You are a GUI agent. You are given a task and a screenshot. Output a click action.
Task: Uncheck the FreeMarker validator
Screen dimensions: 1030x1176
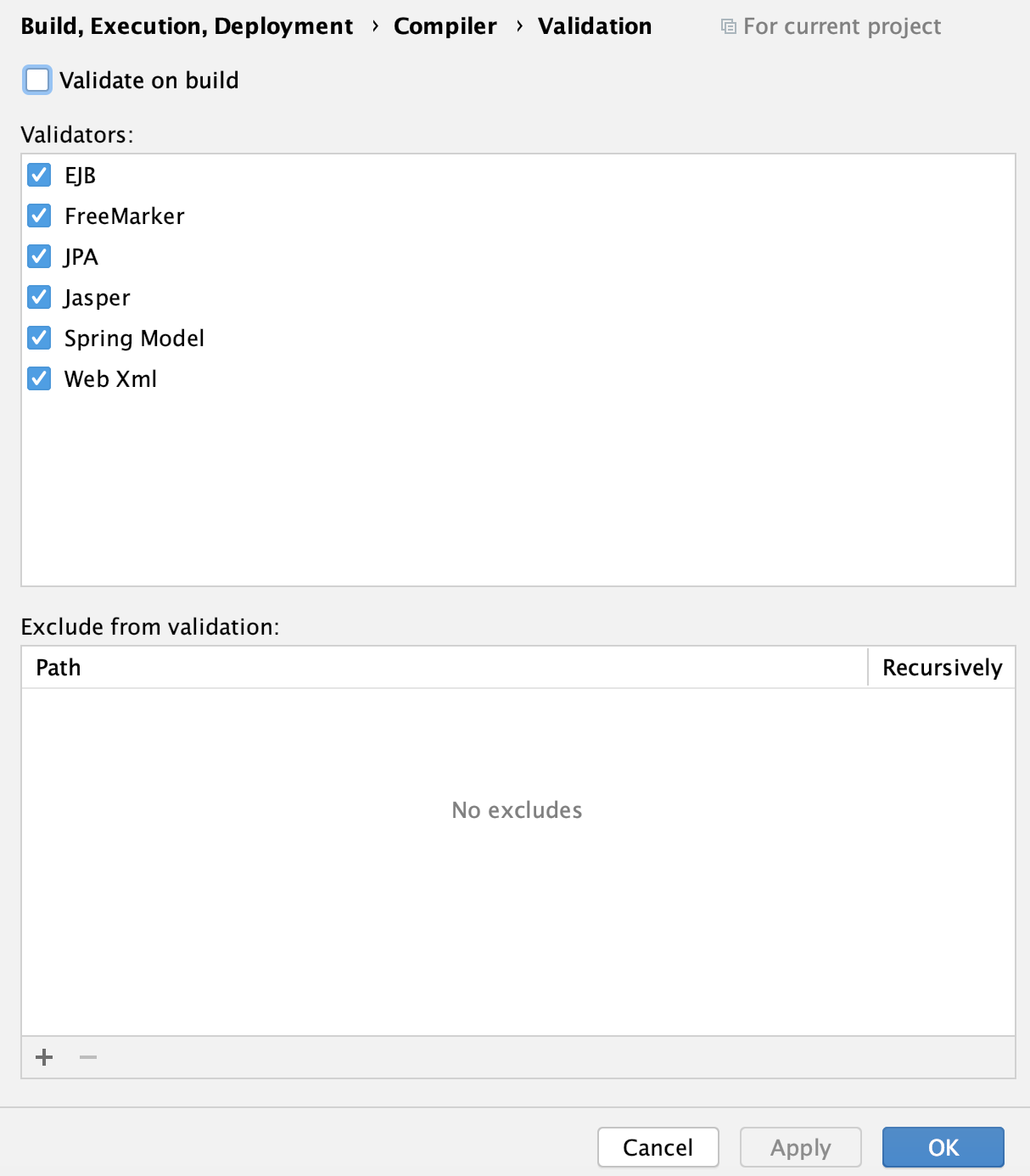tap(38, 216)
